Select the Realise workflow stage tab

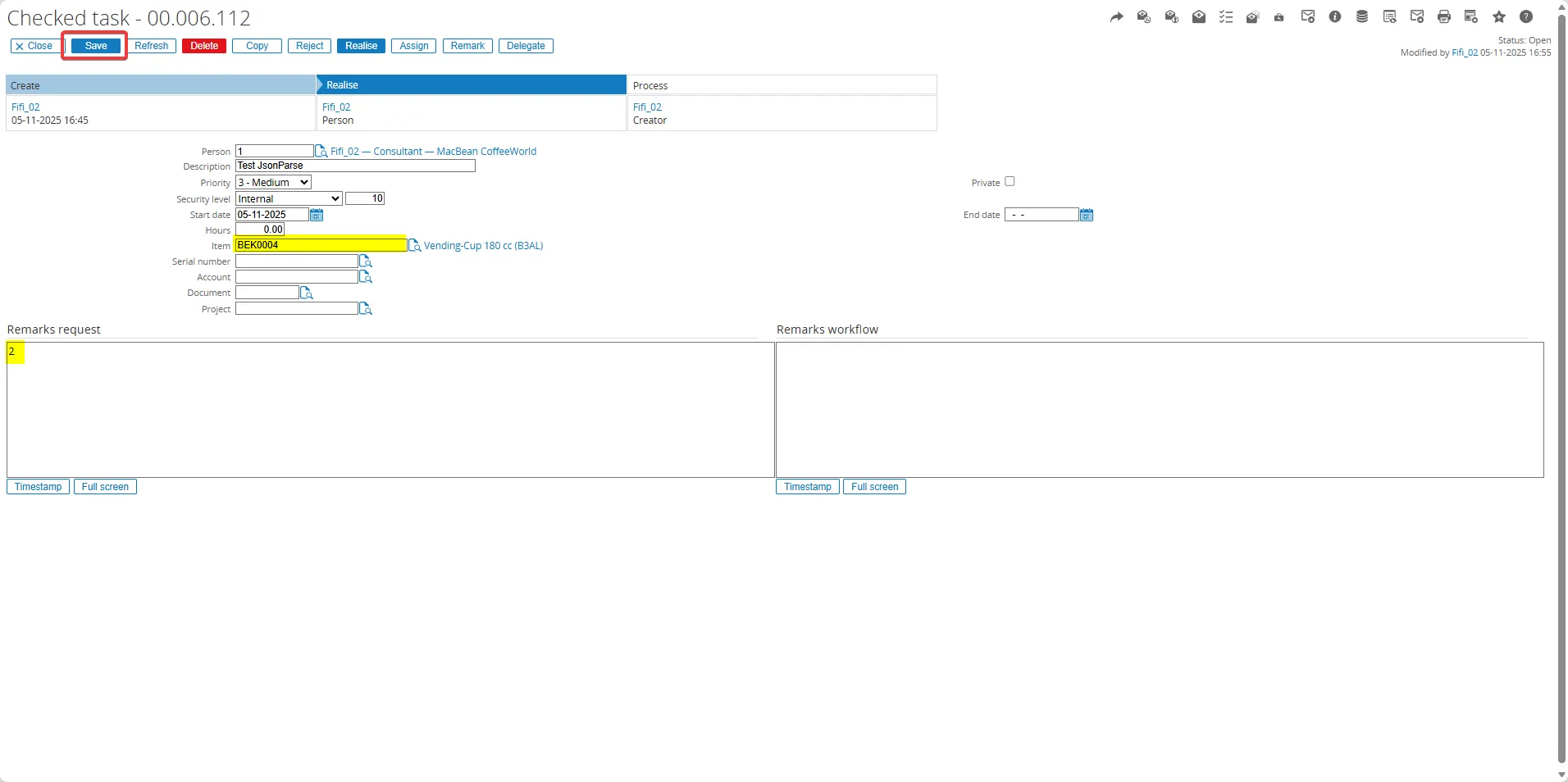(x=471, y=85)
